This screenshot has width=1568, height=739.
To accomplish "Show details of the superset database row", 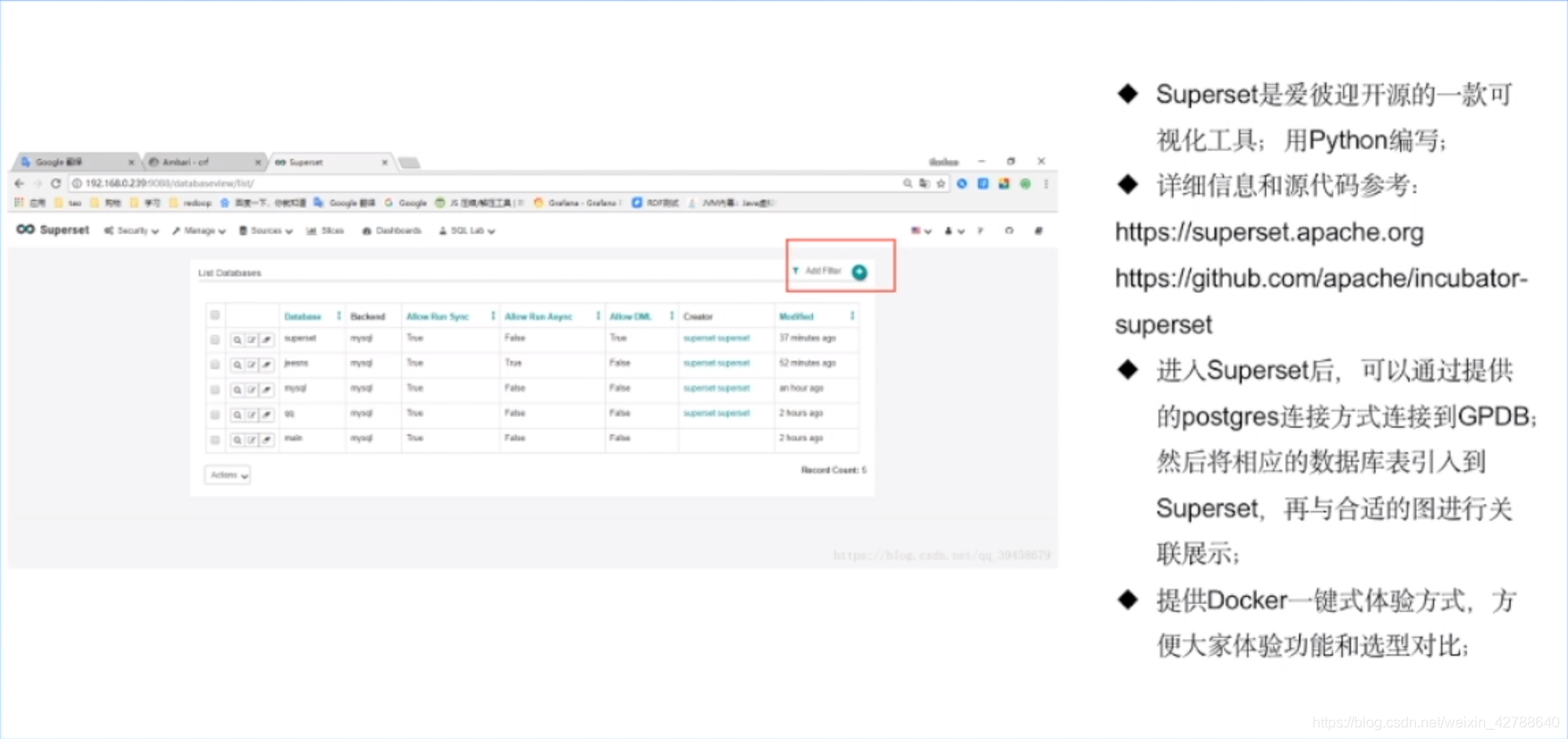I will [237, 339].
